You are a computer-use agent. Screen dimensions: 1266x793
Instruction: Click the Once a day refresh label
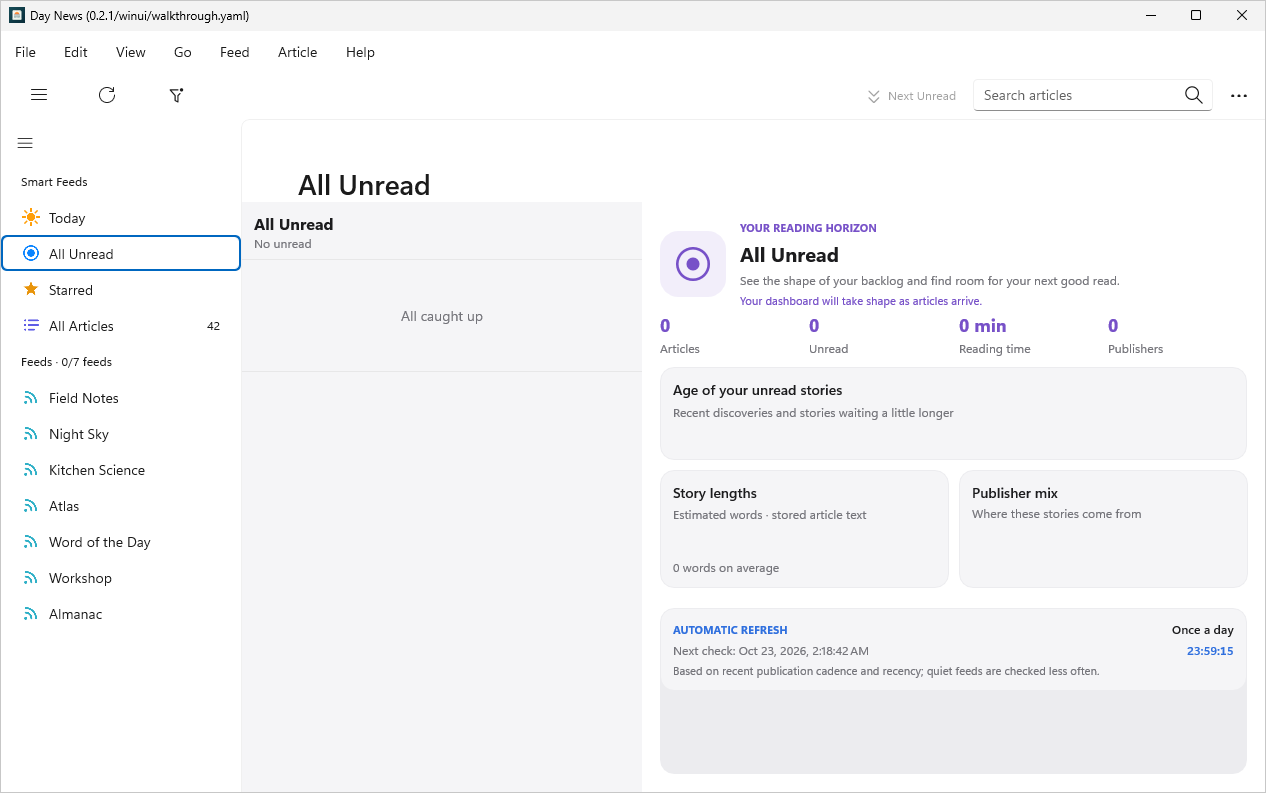1203,630
